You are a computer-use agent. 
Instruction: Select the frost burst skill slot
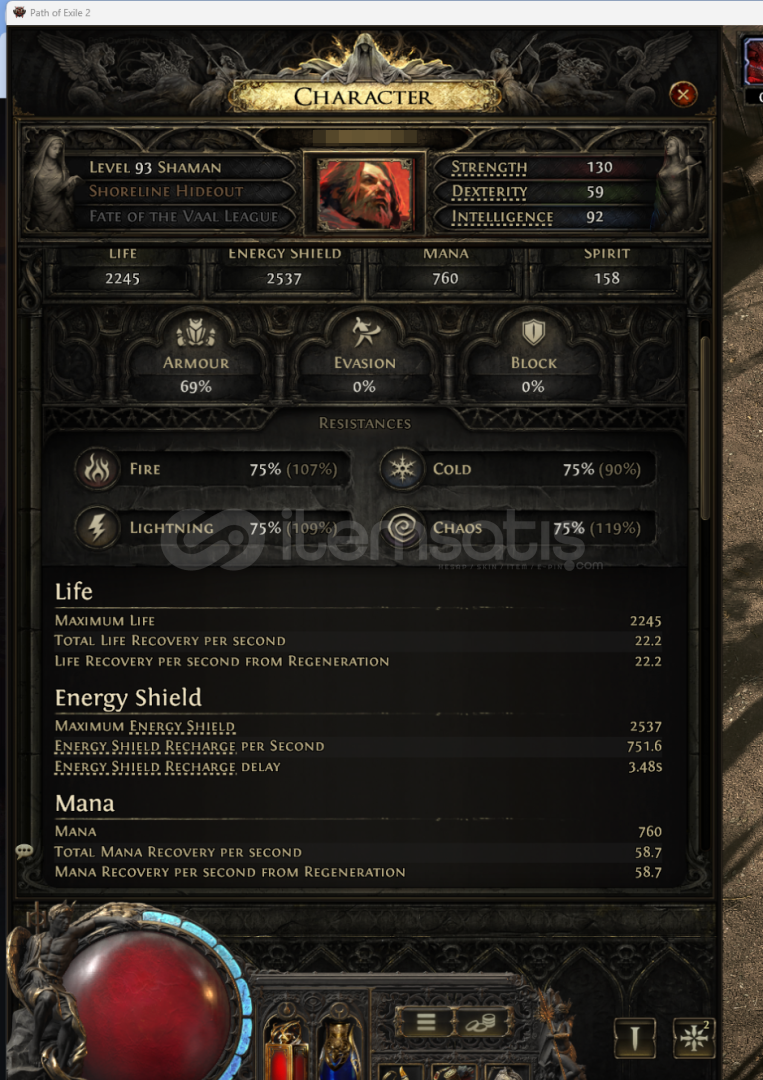[693, 1038]
